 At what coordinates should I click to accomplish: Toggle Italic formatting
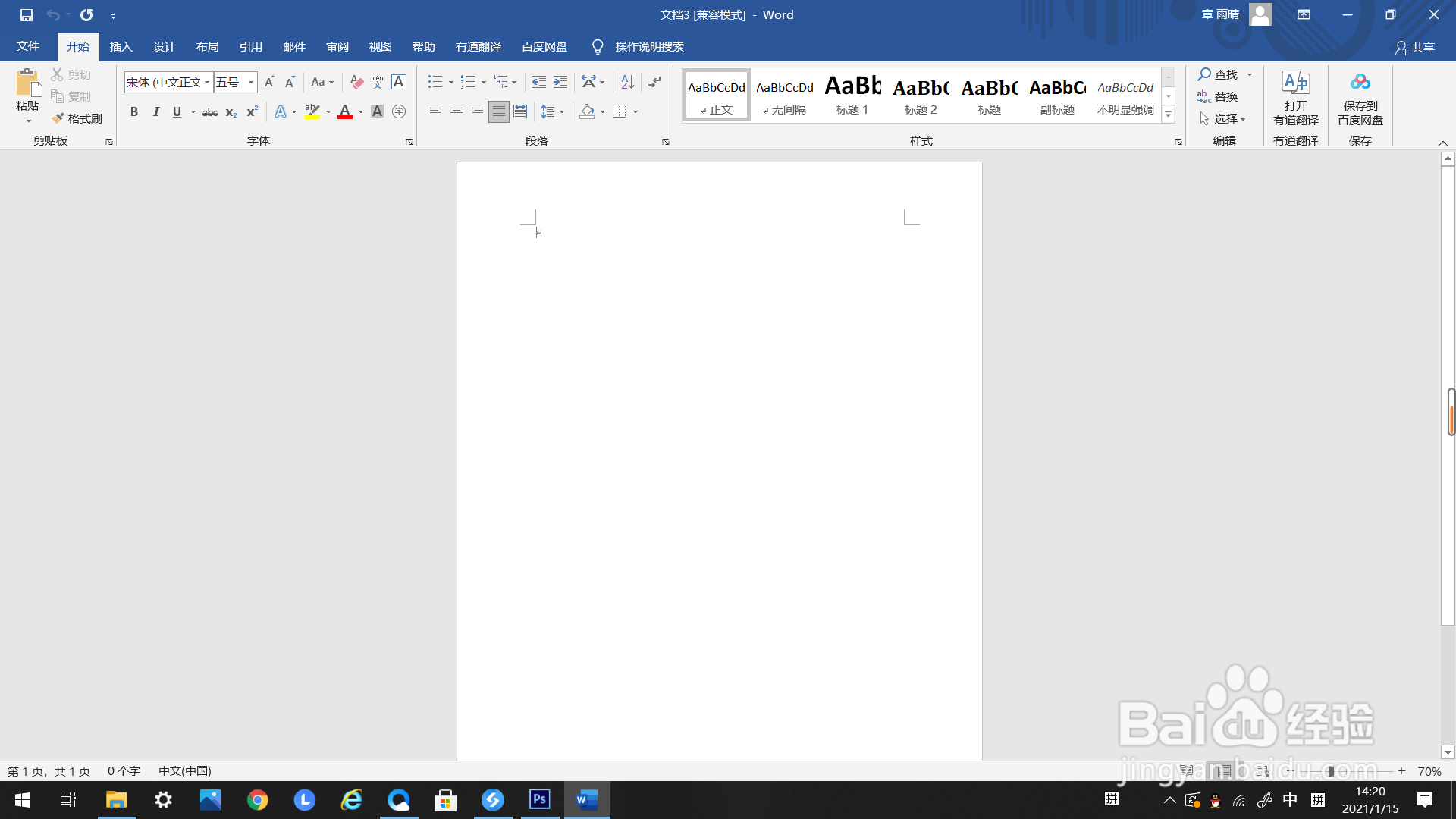(155, 112)
